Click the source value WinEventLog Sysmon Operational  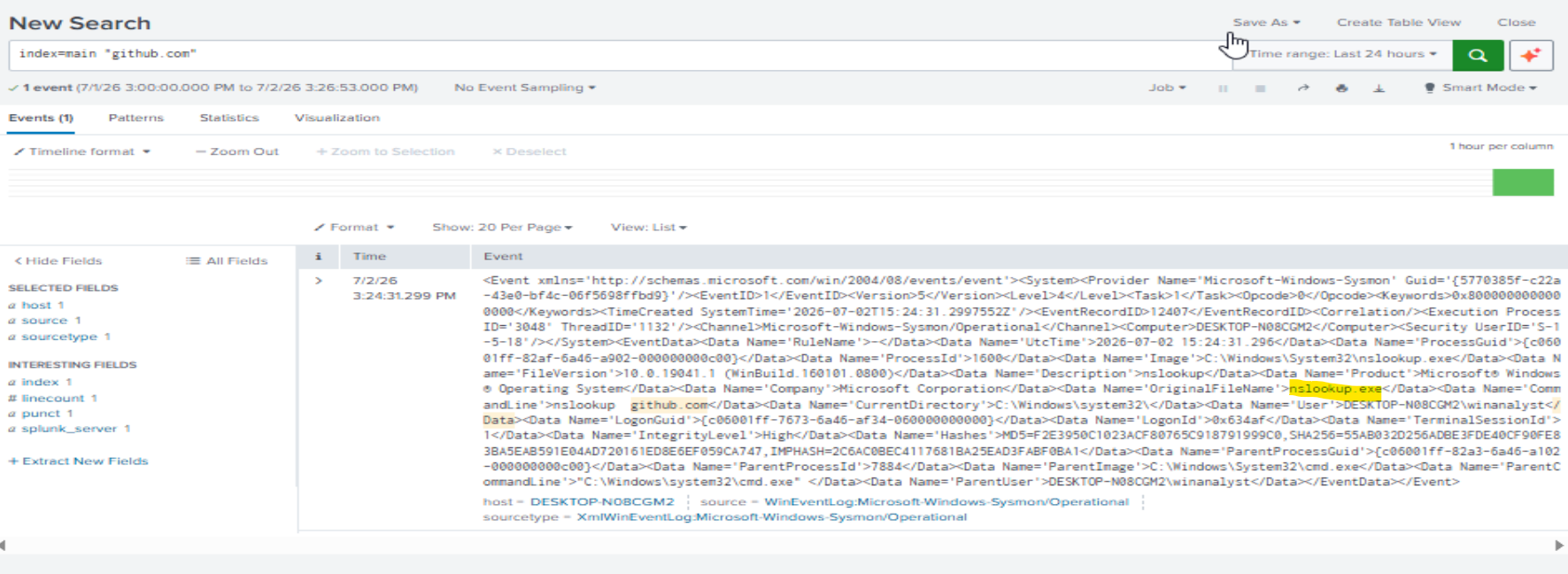point(946,501)
